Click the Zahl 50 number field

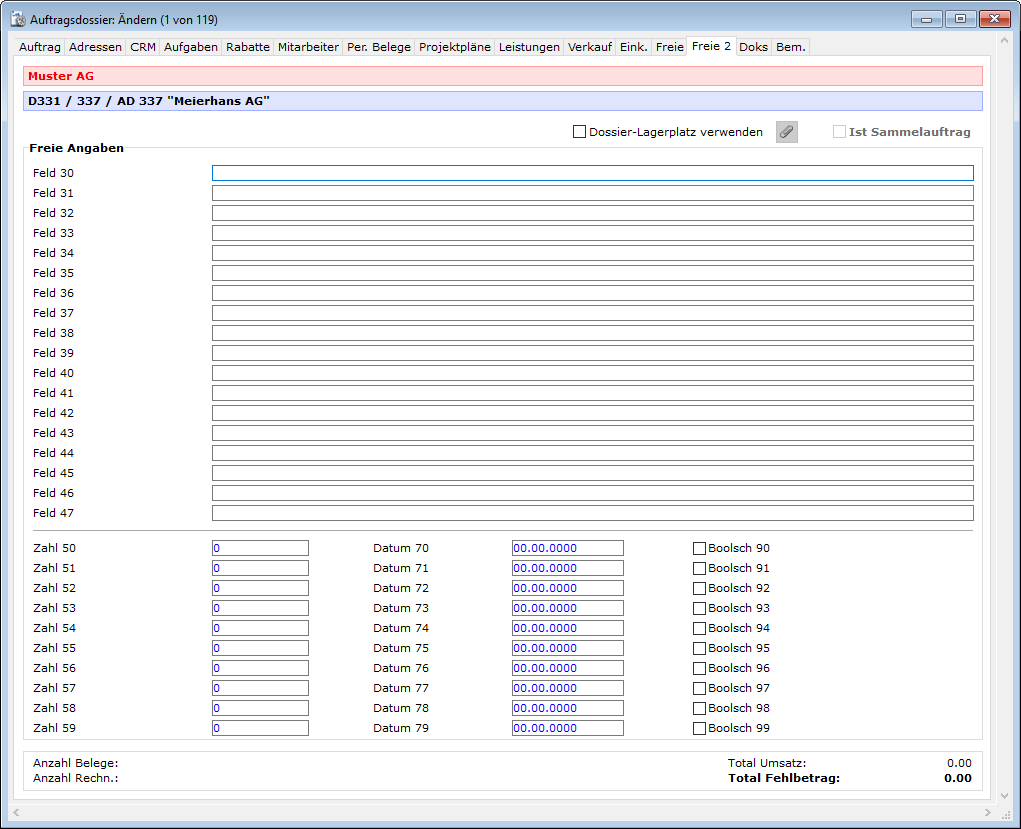(x=260, y=548)
